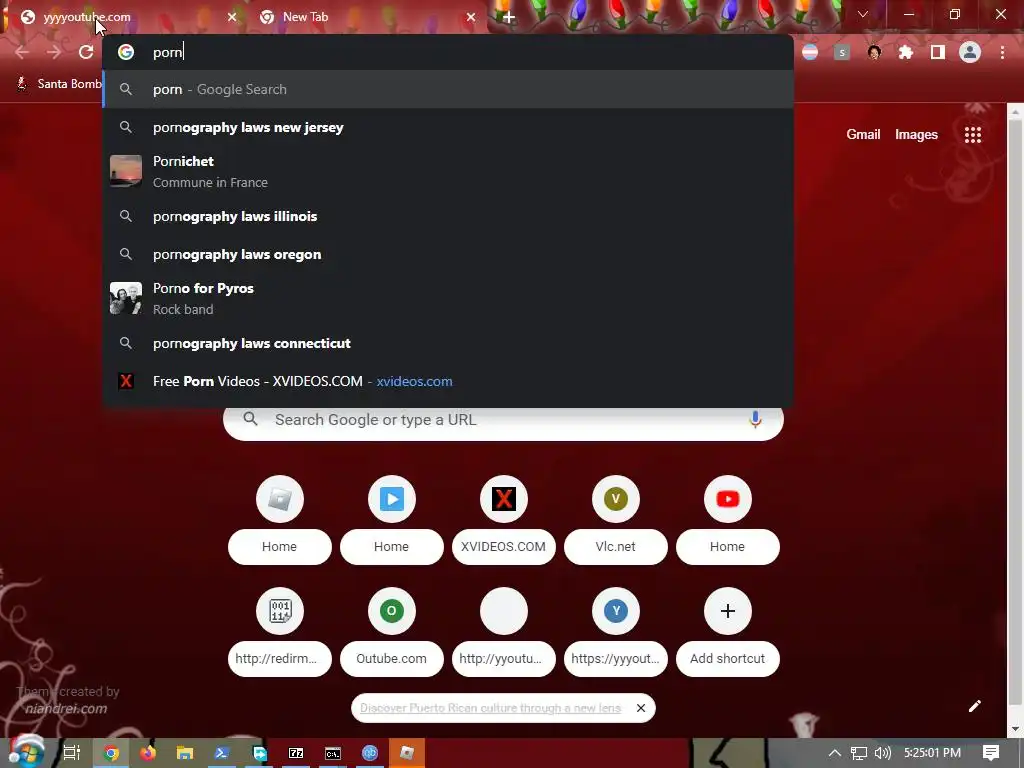1024x768 pixels.
Task: Open the Chrome three-dot menu
Action: pyautogui.click(x=1002, y=52)
